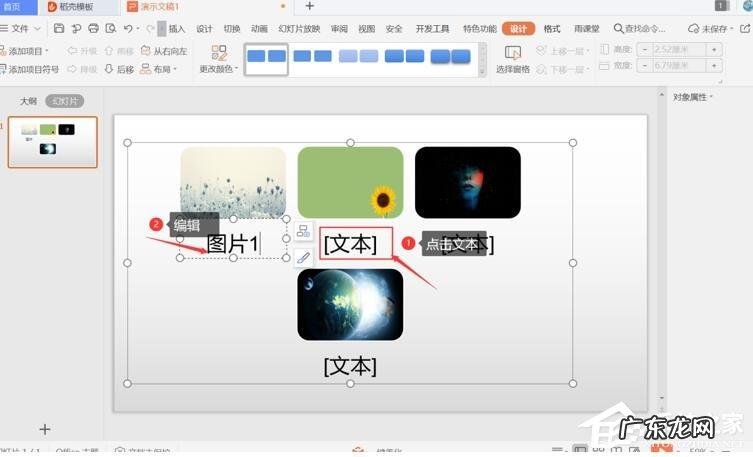The image size is (753, 457).
Task: Expand the 文件 dropdown chevron
Action: [37, 28]
